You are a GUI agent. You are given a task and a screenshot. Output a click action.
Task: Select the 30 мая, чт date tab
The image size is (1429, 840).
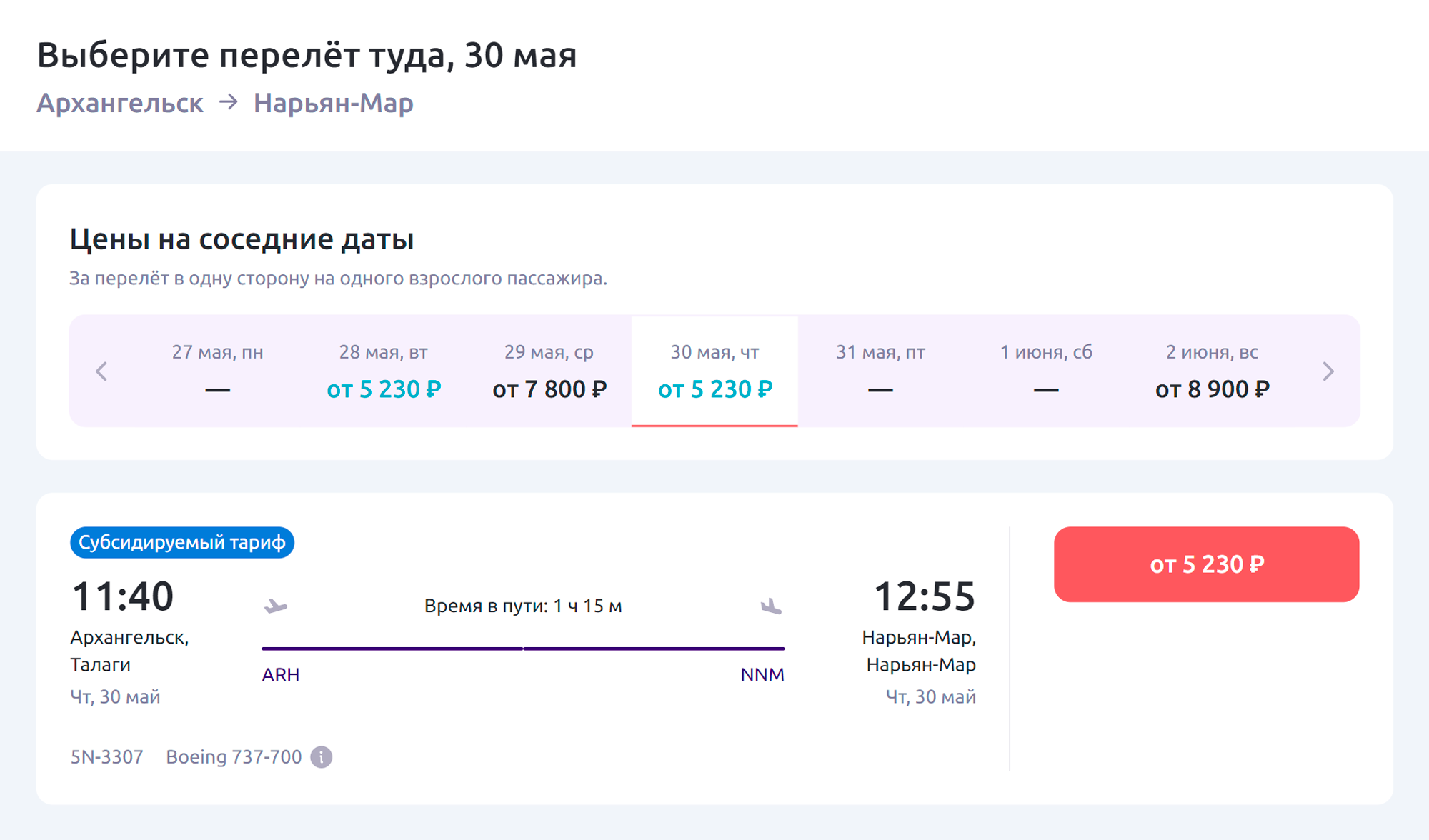pyautogui.click(x=714, y=371)
